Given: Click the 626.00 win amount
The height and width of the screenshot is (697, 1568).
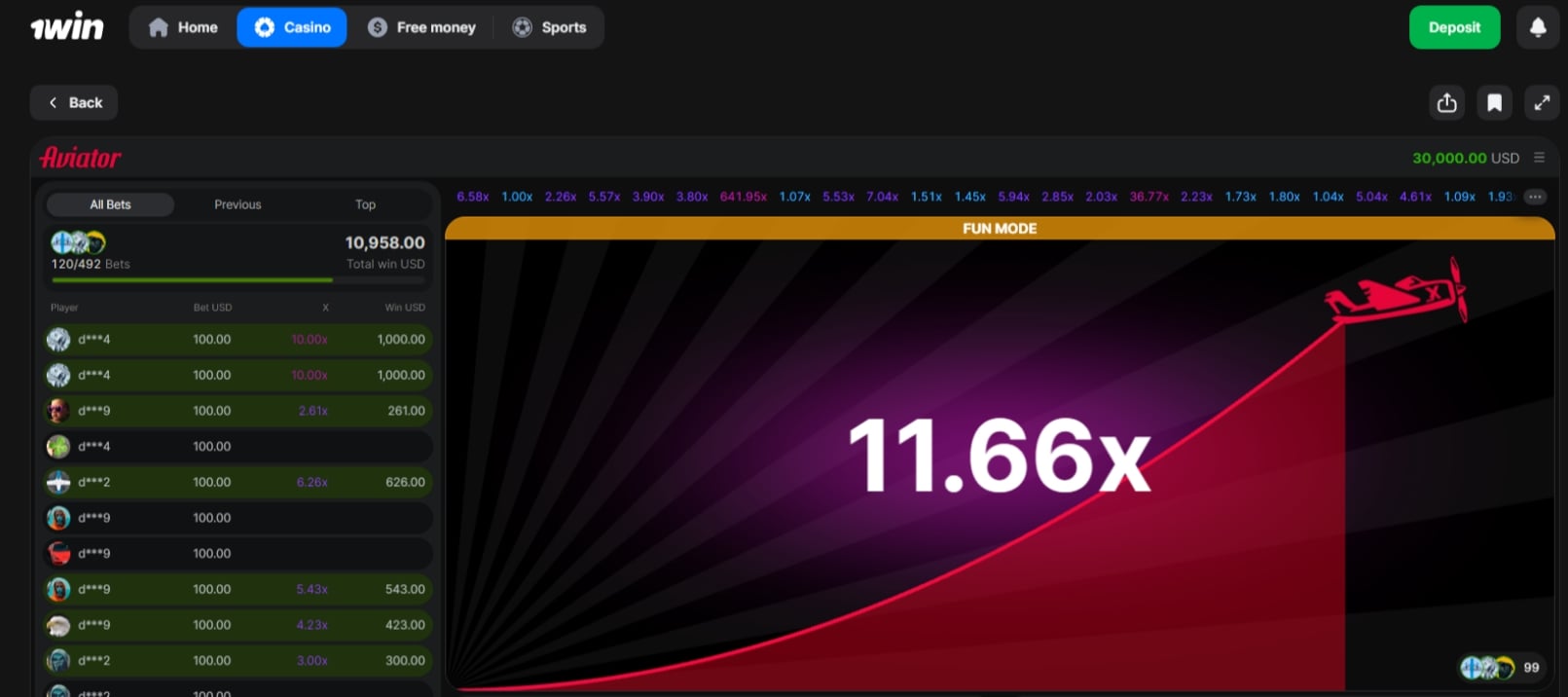Looking at the screenshot, I should coord(405,482).
